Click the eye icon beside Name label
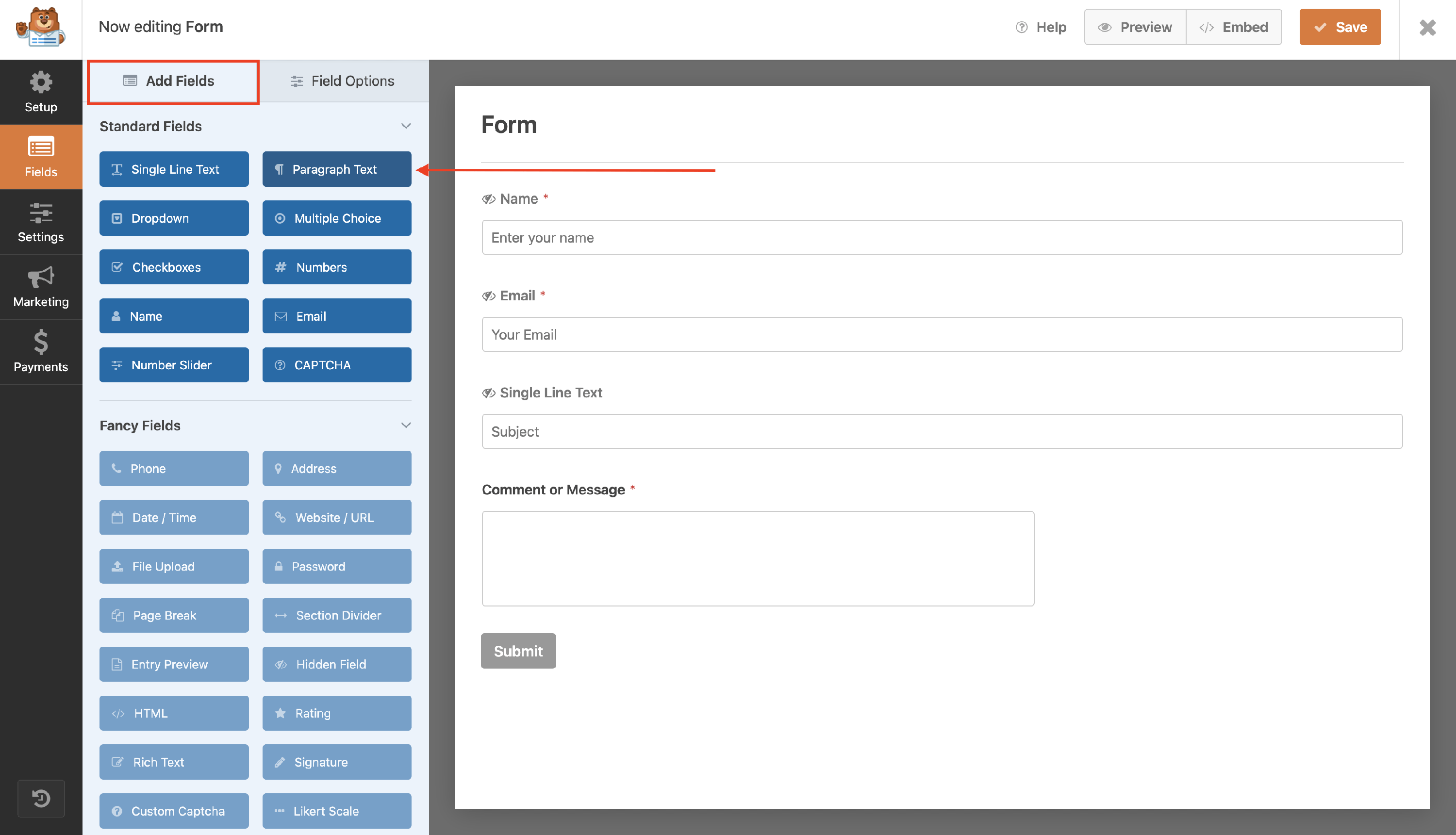 click(488, 199)
